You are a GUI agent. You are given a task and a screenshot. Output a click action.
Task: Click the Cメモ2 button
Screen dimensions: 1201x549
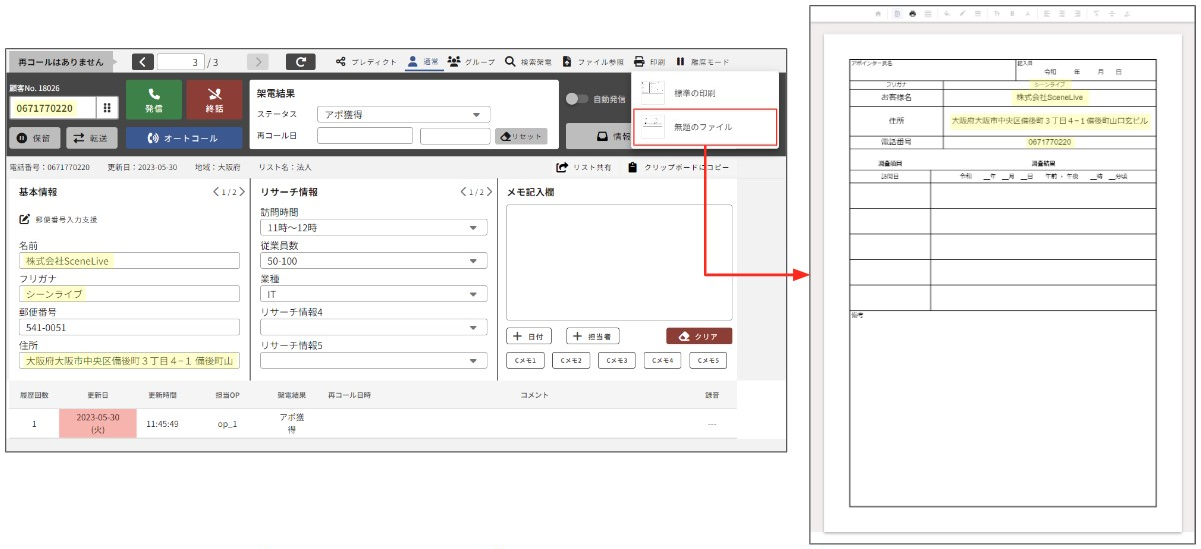(x=571, y=361)
